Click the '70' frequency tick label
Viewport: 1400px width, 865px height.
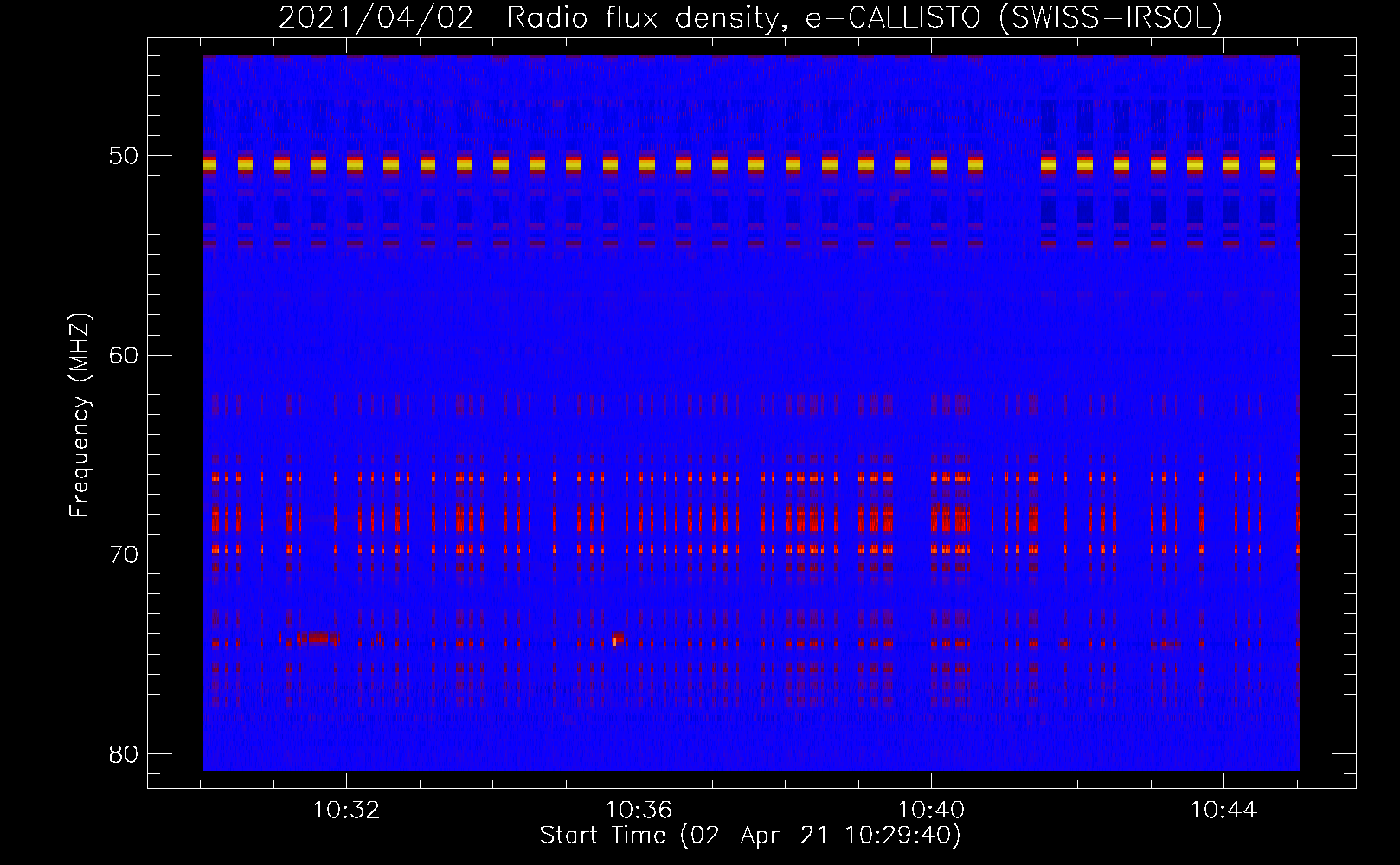coord(124,554)
